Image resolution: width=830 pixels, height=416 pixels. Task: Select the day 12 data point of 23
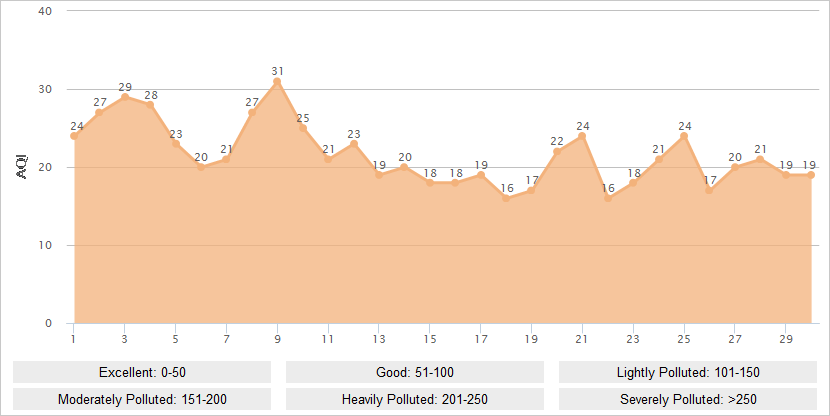[354, 144]
